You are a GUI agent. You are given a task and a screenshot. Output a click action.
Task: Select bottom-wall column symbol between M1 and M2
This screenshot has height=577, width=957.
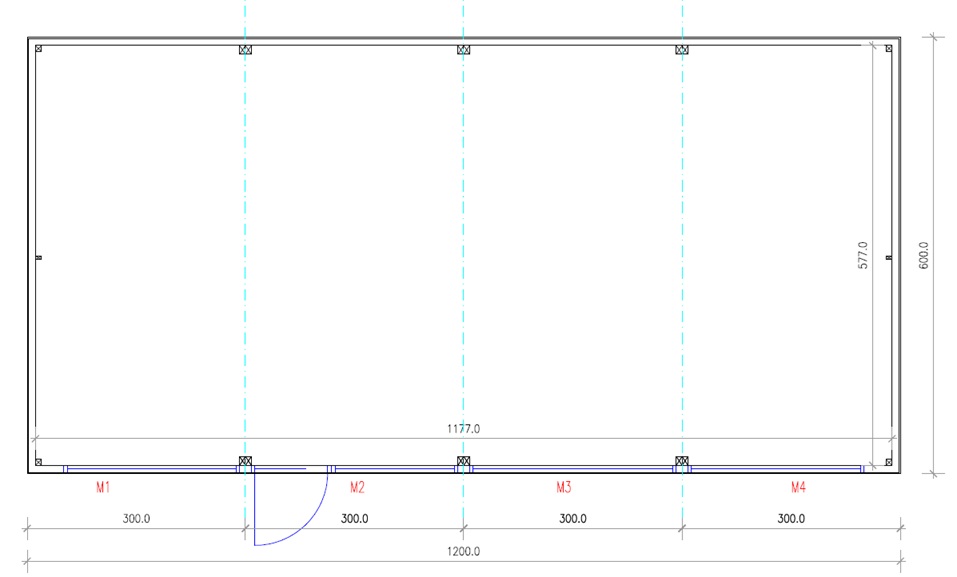tap(245, 461)
